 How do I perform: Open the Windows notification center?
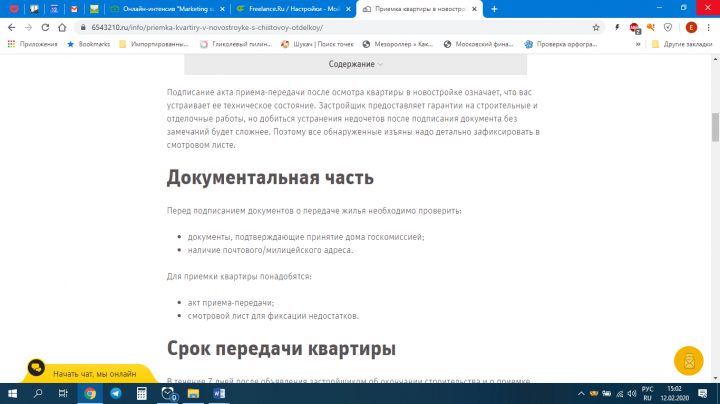703,393
